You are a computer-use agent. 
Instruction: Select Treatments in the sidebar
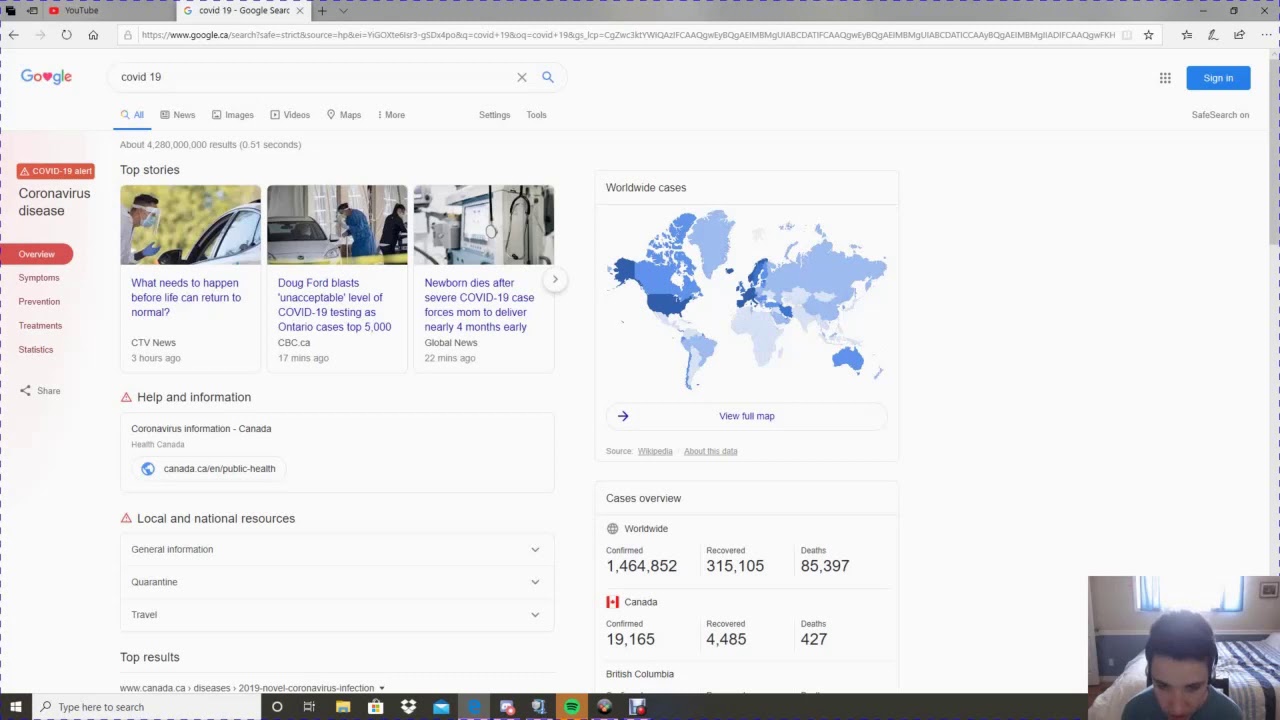click(x=40, y=326)
